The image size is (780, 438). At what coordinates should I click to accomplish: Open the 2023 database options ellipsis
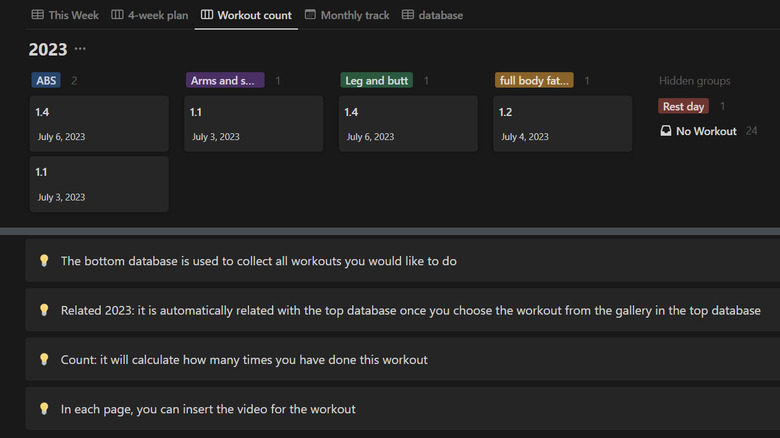[x=80, y=49]
